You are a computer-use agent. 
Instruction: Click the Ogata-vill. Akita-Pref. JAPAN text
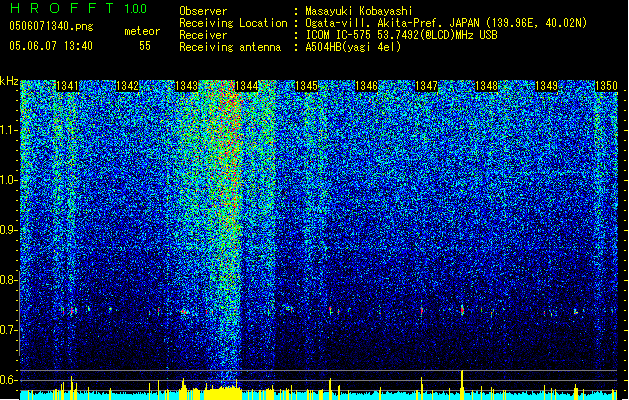pyautogui.click(x=393, y=23)
